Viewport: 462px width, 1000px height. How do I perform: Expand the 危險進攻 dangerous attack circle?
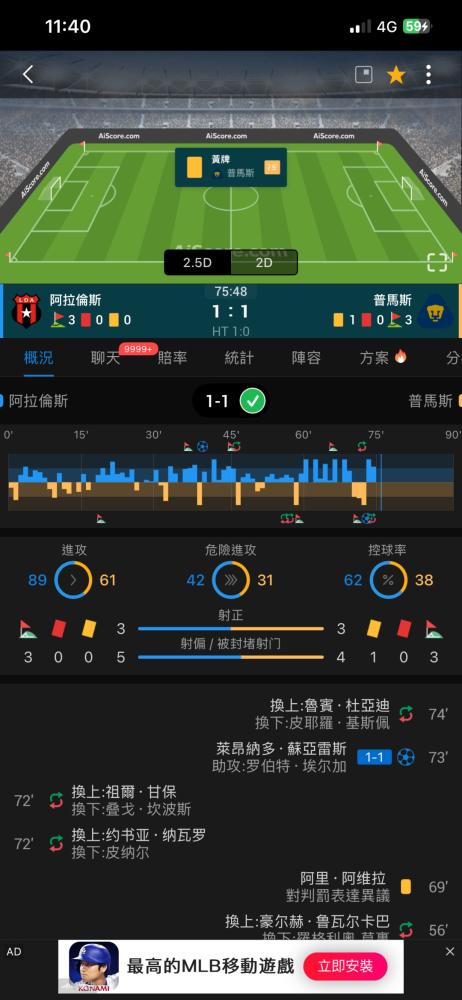click(230, 580)
